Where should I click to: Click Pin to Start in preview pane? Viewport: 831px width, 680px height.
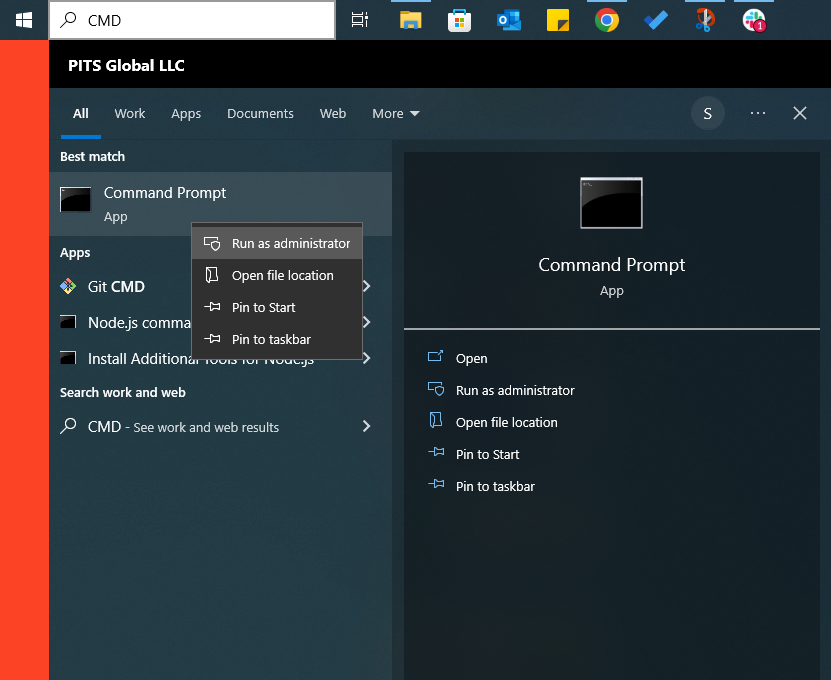click(x=488, y=454)
